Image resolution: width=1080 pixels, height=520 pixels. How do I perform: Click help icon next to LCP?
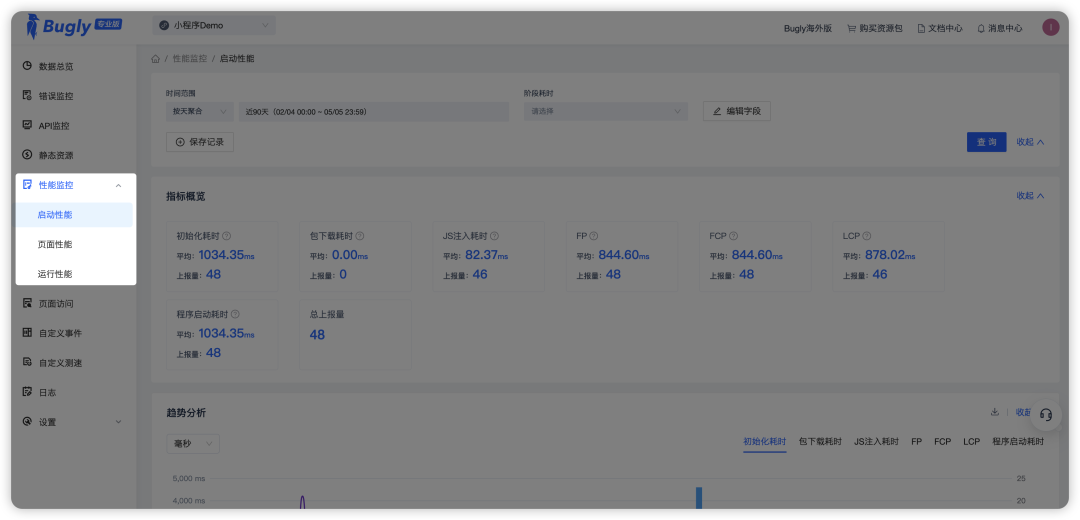866,236
